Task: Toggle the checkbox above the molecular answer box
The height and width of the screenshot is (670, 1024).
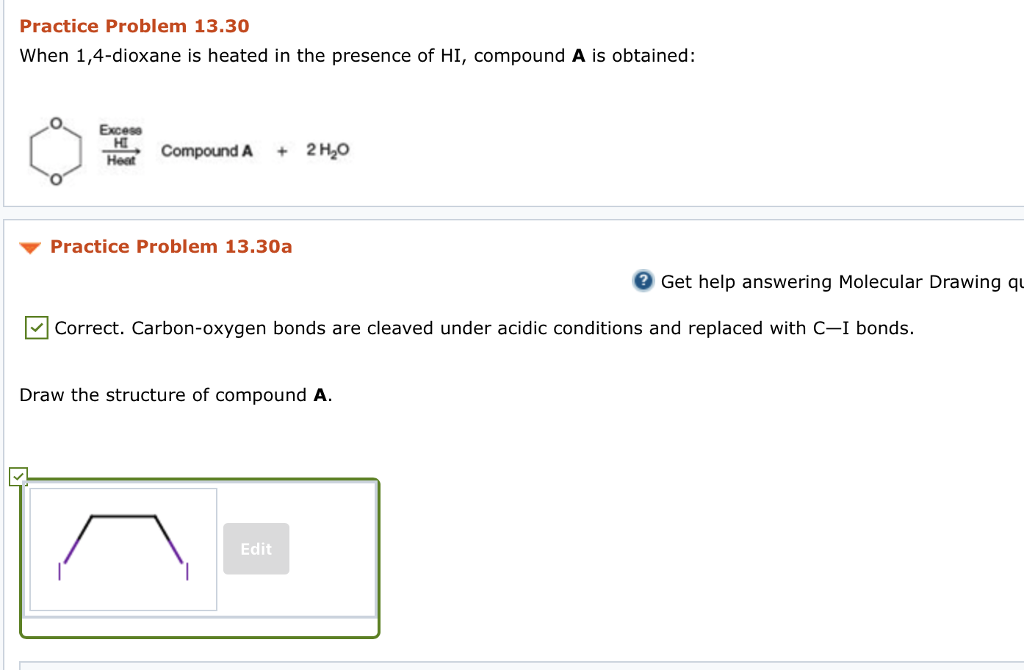Action: (x=19, y=476)
